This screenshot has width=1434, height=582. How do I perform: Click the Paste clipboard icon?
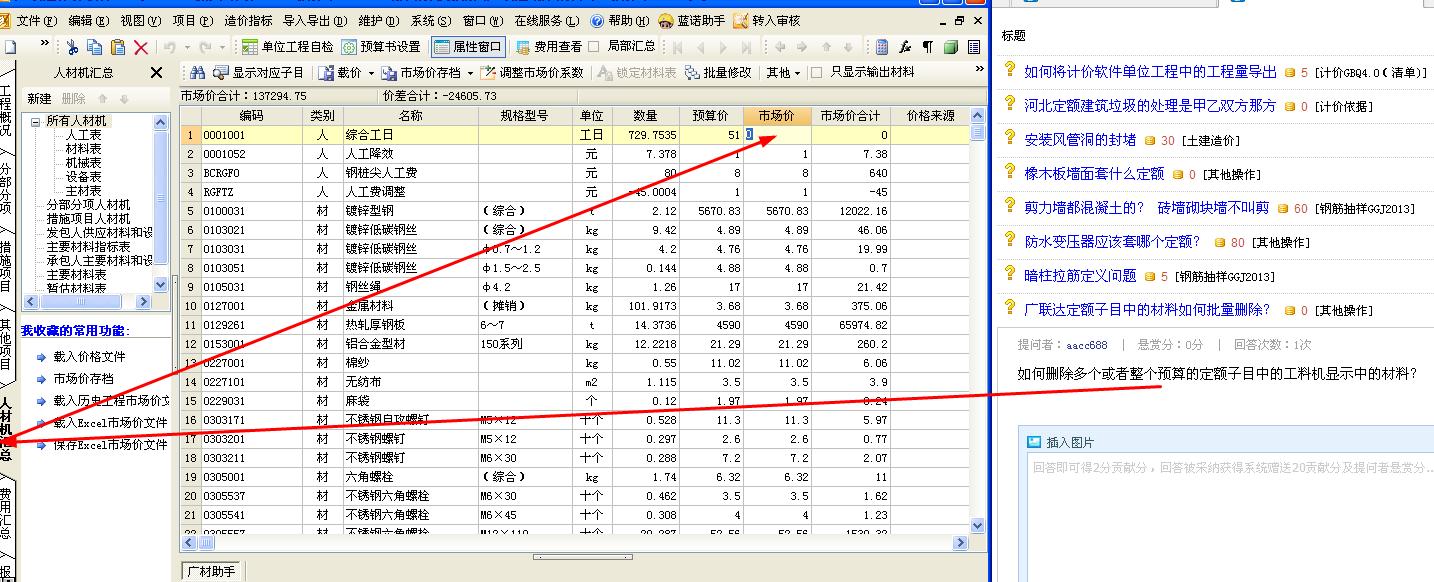[x=118, y=47]
